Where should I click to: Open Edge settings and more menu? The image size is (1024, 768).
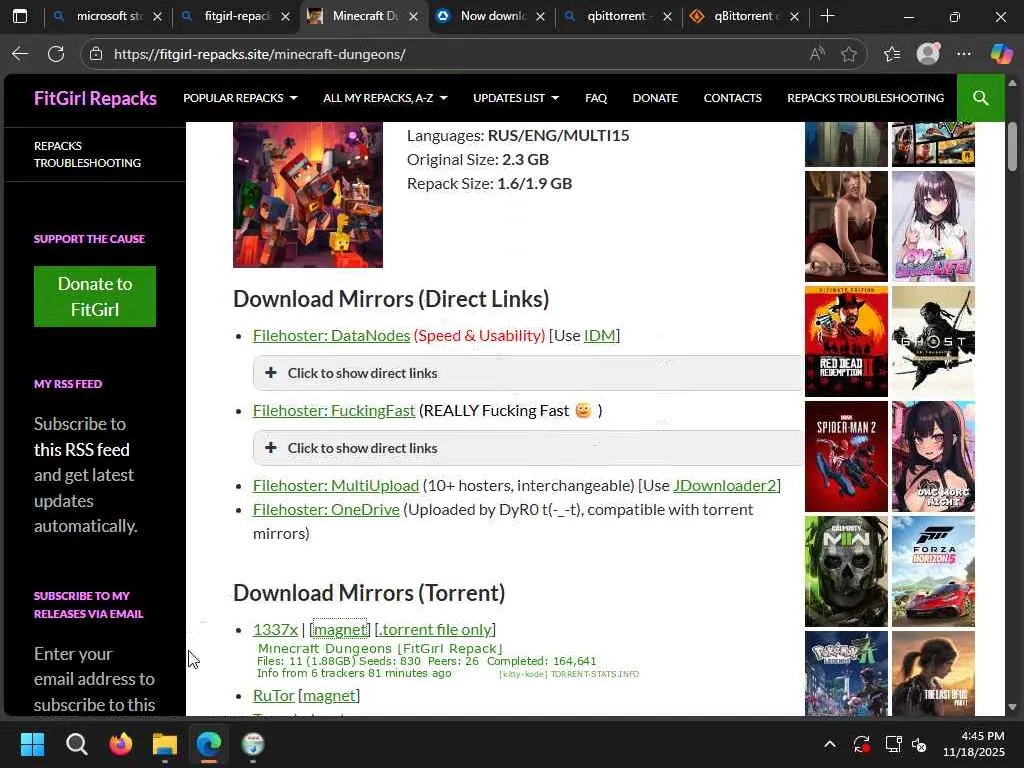pyautogui.click(x=964, y=54)
